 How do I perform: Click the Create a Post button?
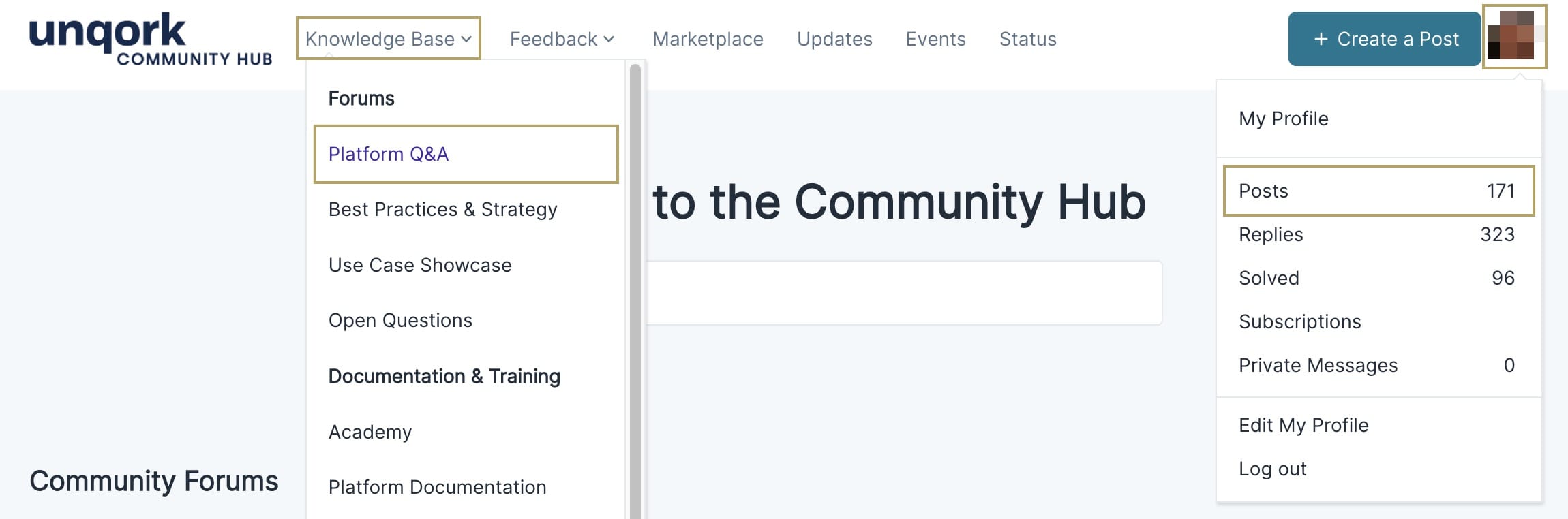(x=1384, y=39)
